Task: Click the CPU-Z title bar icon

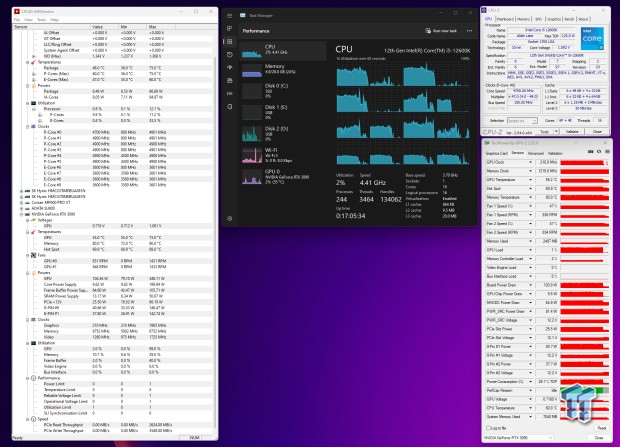Action: pyautogui.click(x=484, y=10)
